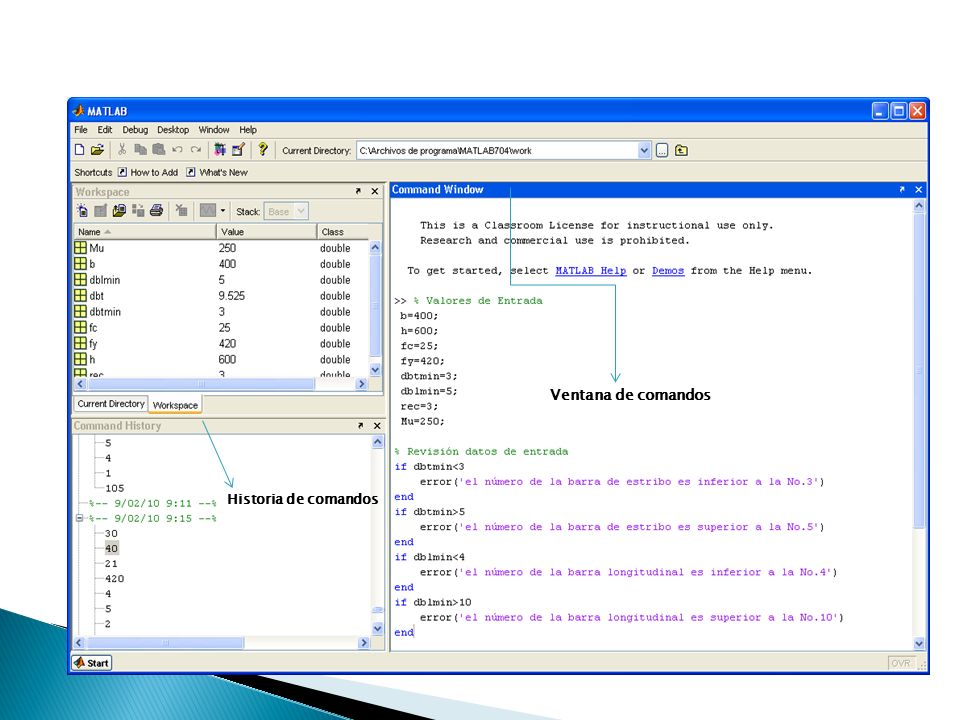Click Import Data icon in Workspace toolbar
Image resolution: width=960 pixels, height=720 pixels.
(x=119, y=211)
